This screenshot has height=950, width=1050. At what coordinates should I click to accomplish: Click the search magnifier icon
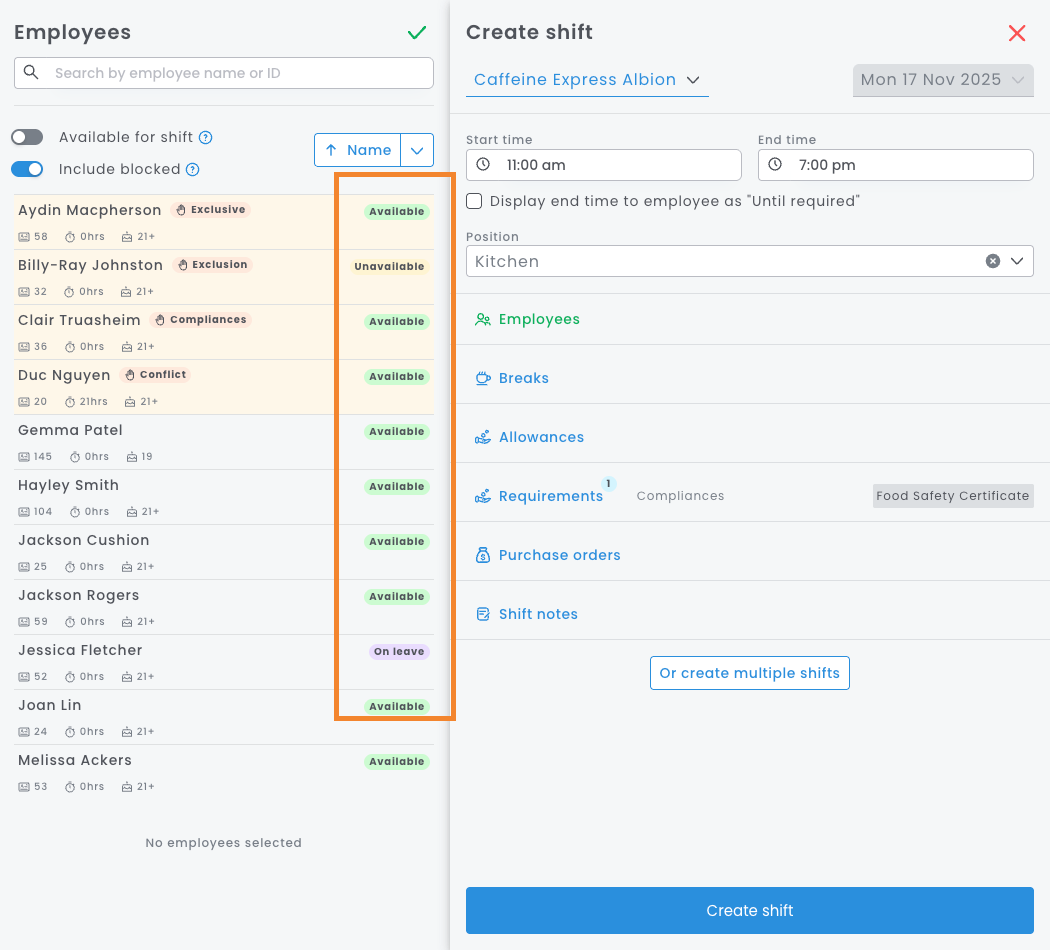click(31, 73)
